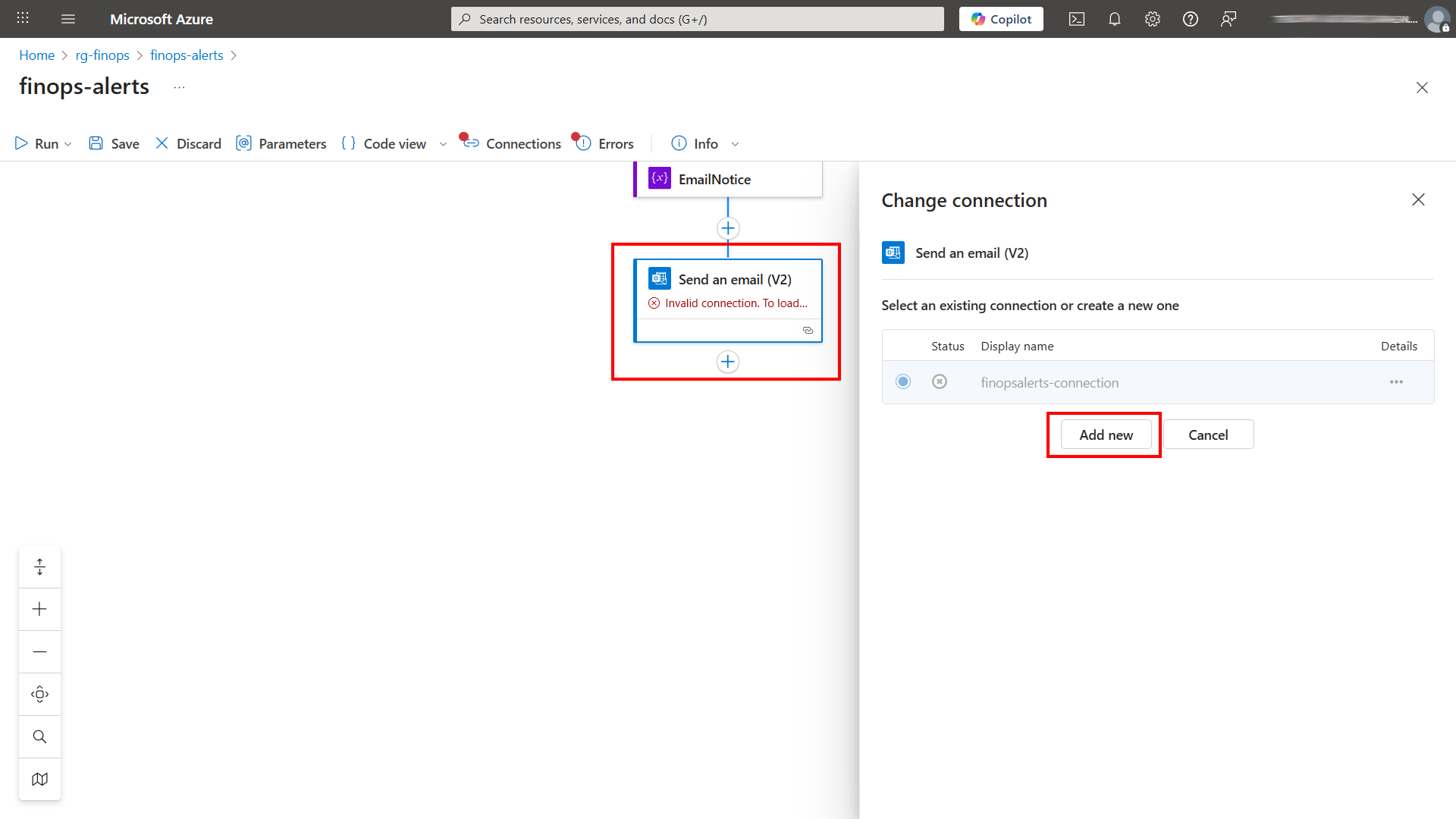1456x819 pixels.
Task: Click the change-connection icon on the email card
Action: coord(808,330)
